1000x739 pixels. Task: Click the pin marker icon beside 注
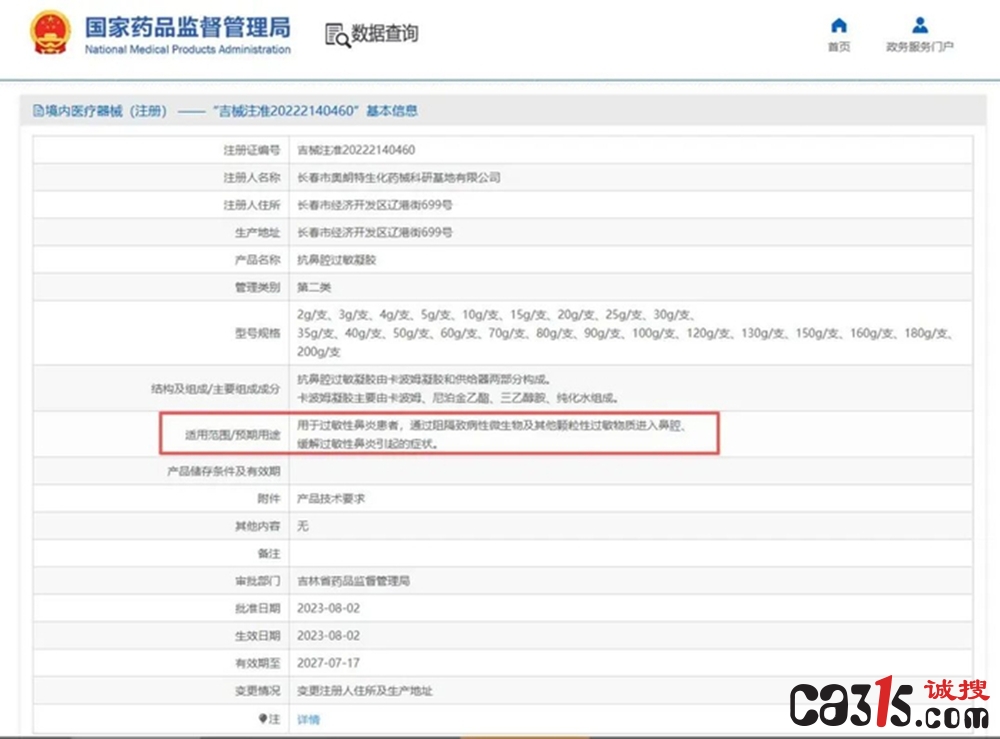point(263,719)
